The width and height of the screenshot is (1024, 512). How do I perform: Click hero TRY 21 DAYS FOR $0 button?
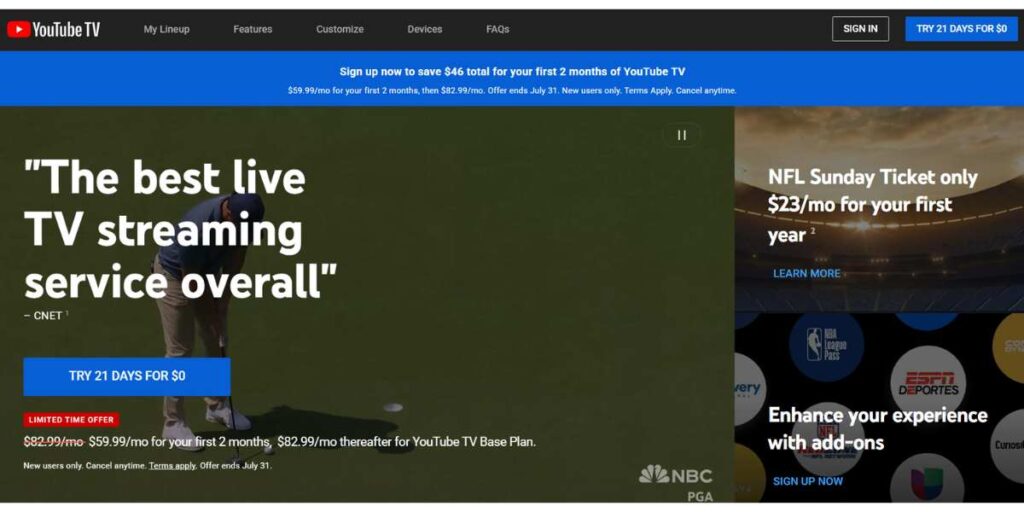point(127,376)
